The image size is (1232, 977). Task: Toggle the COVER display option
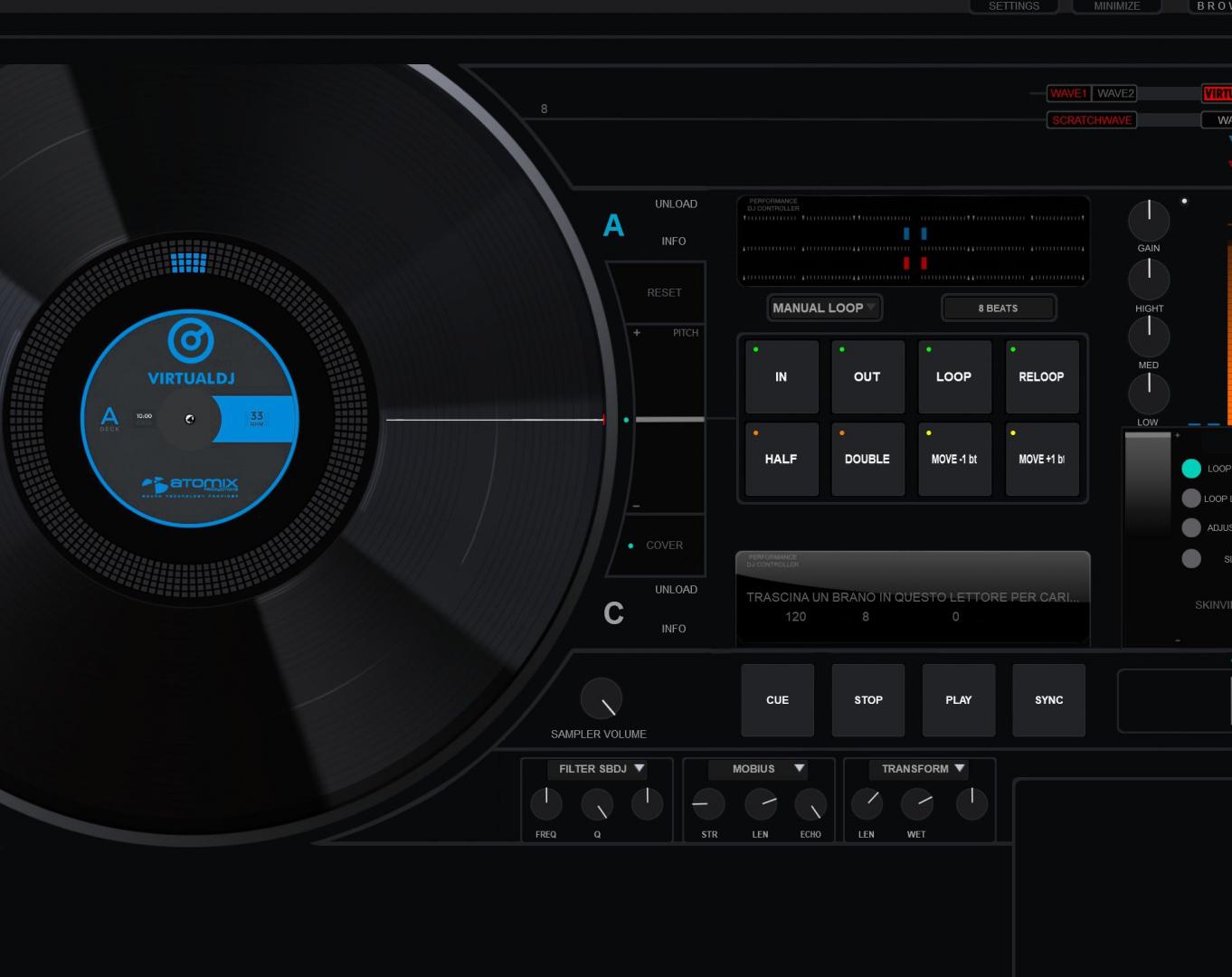point(664,545)
